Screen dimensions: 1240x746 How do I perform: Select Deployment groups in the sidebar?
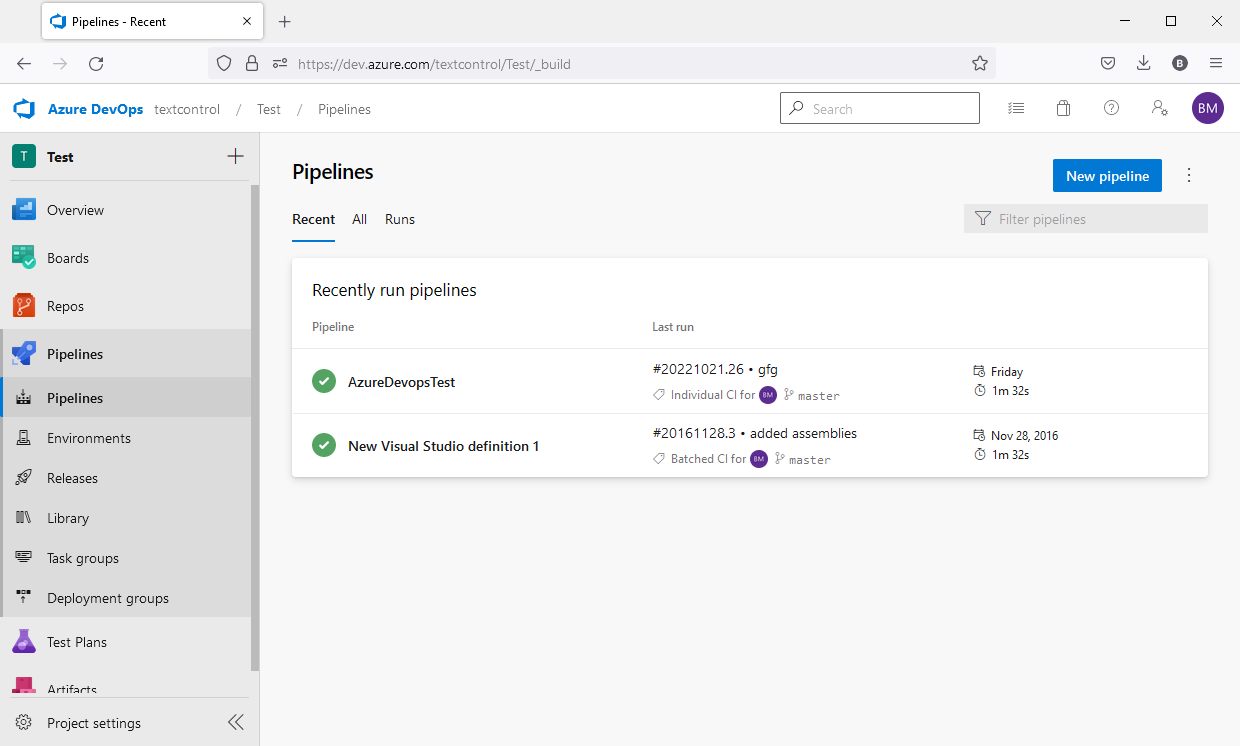click(x=108, y=598)
